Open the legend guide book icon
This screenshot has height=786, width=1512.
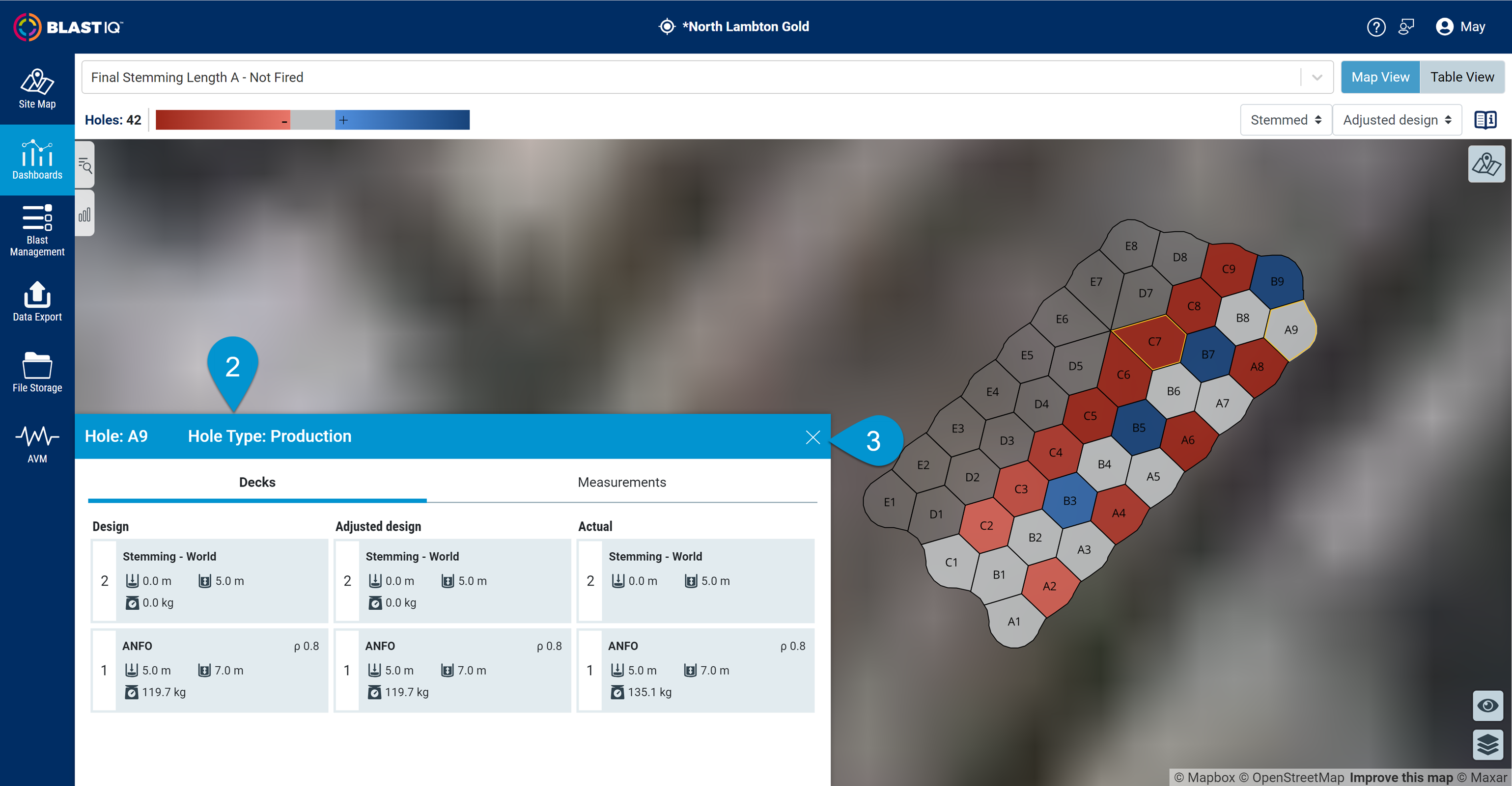point(1485,120)
